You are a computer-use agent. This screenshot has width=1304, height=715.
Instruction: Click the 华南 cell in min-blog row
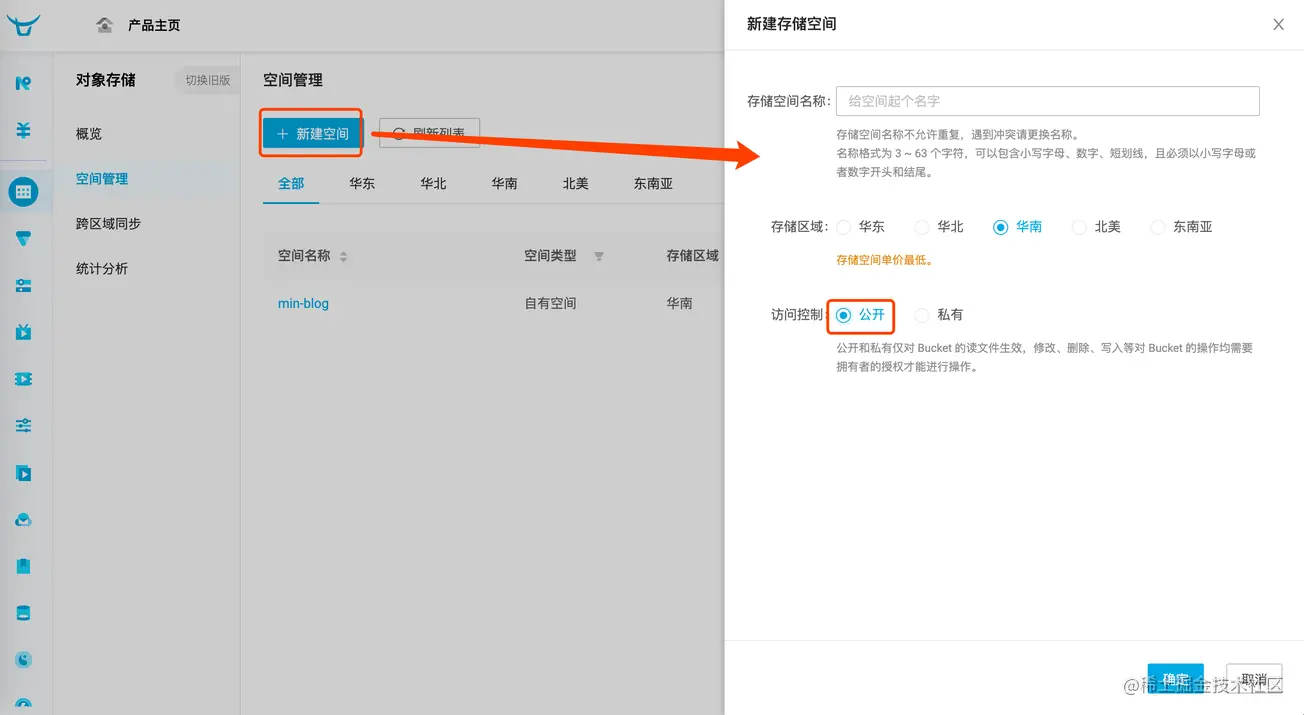click(x=680, y=303)
